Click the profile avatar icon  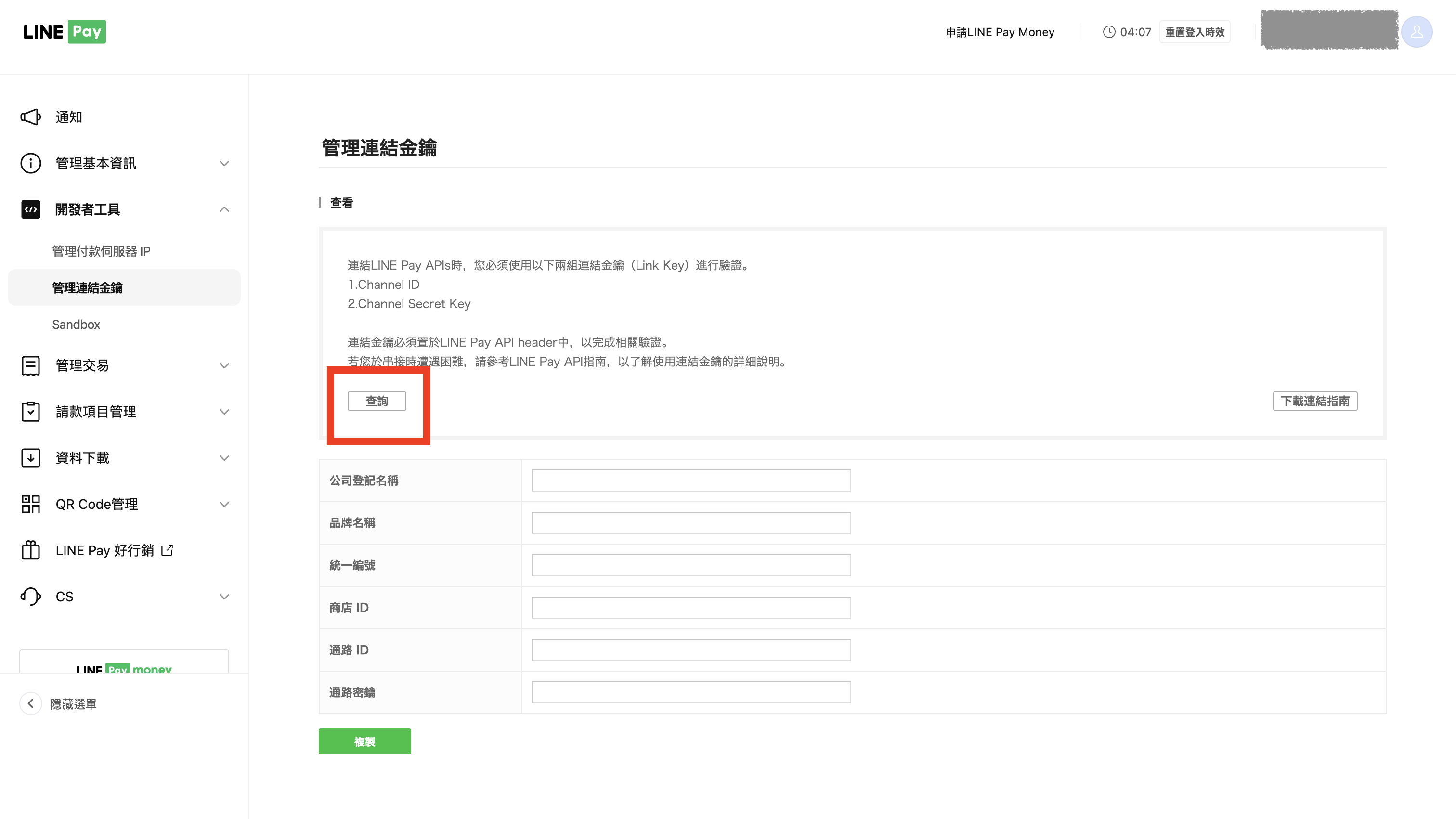[x=1416, y=32]
